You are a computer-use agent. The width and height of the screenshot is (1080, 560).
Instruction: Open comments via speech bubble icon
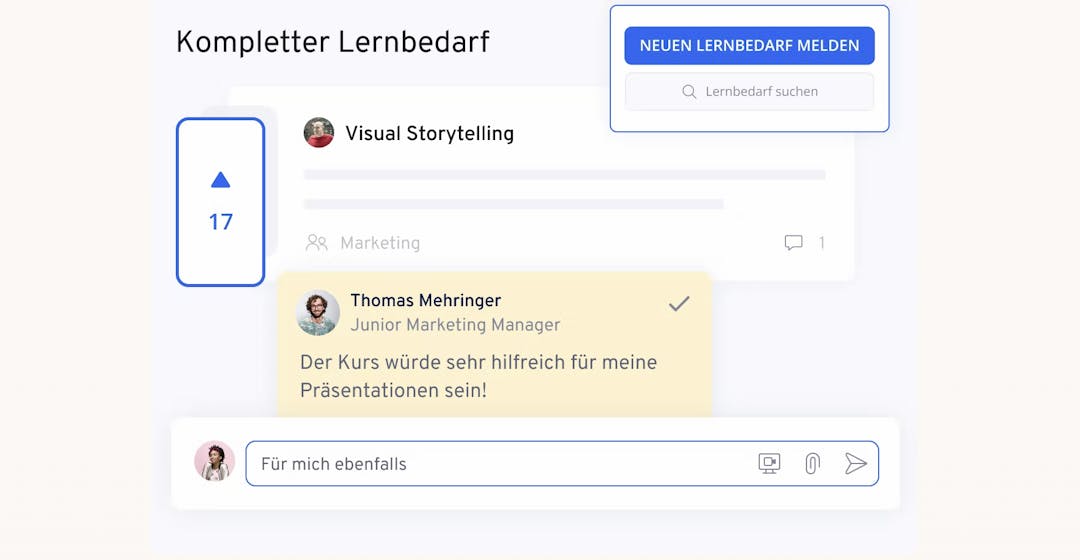pos(793,242)
